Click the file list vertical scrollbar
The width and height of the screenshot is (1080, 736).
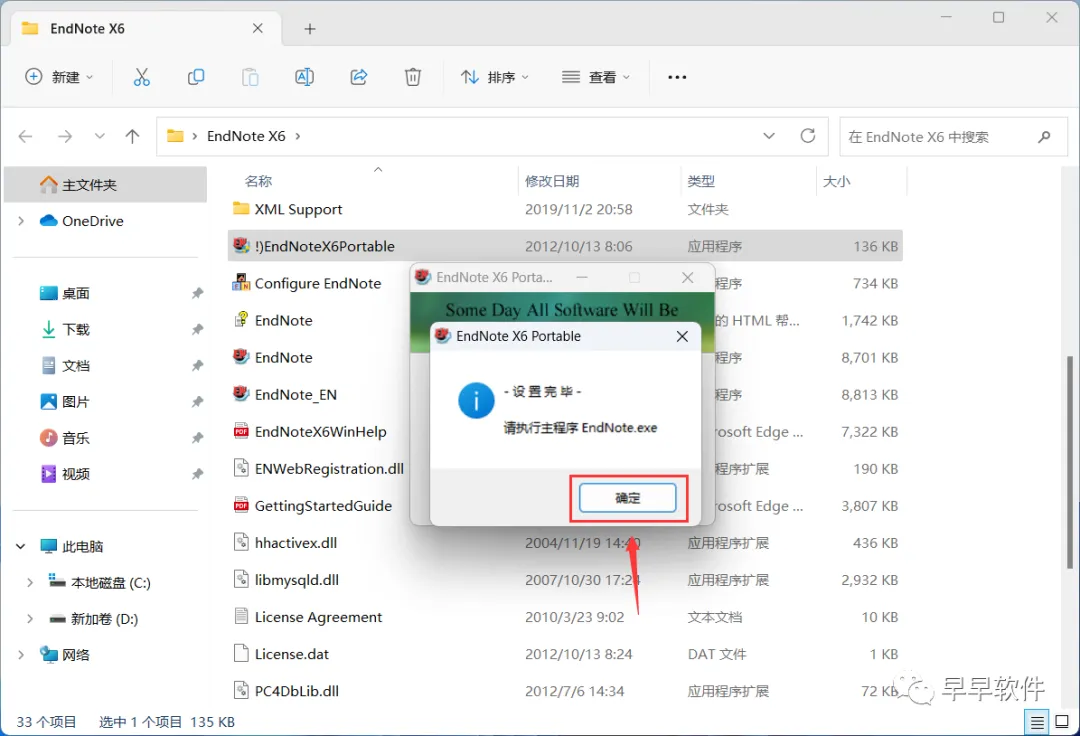point(1070,462)
